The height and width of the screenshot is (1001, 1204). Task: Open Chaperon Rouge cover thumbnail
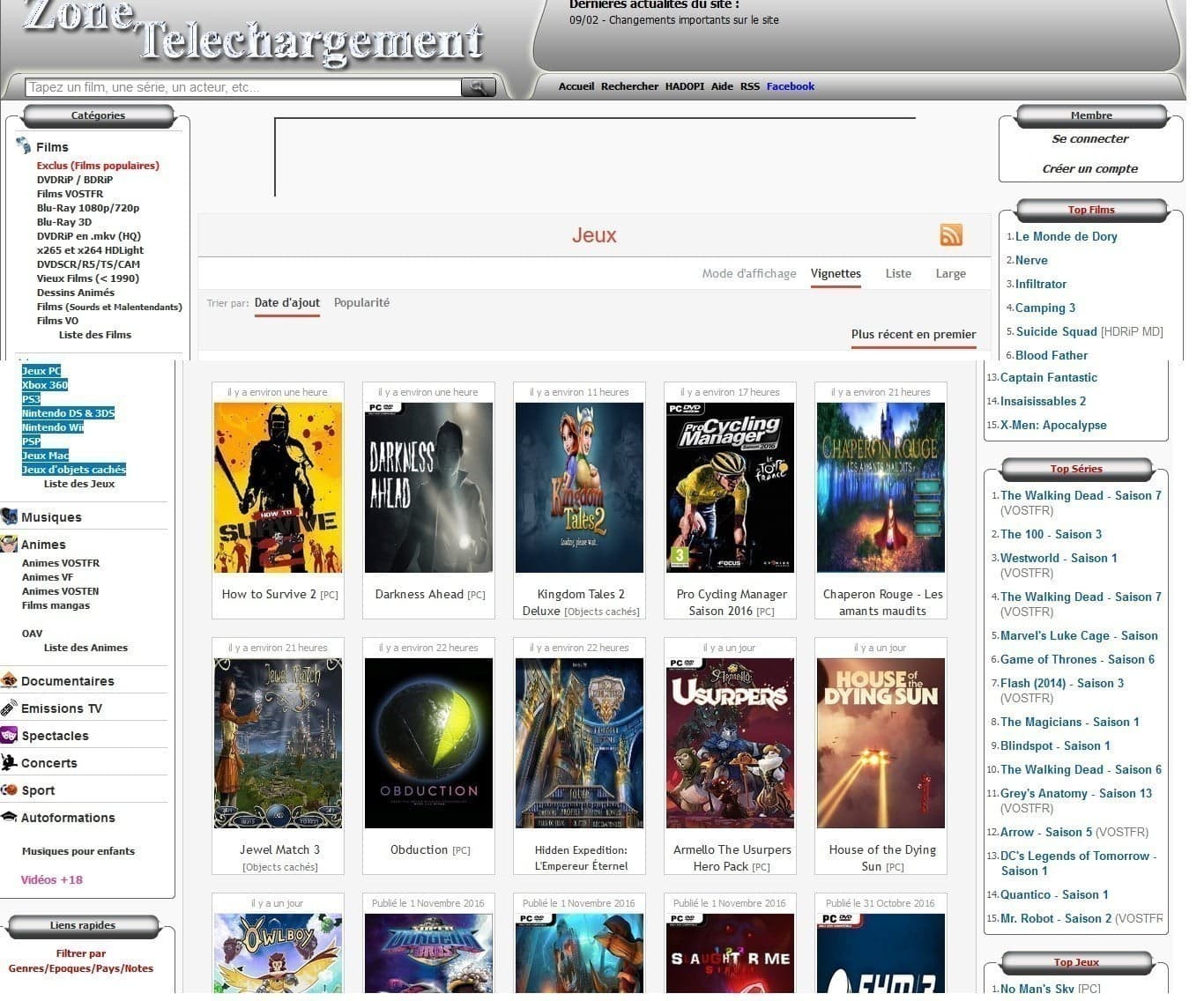click(881, 487)
